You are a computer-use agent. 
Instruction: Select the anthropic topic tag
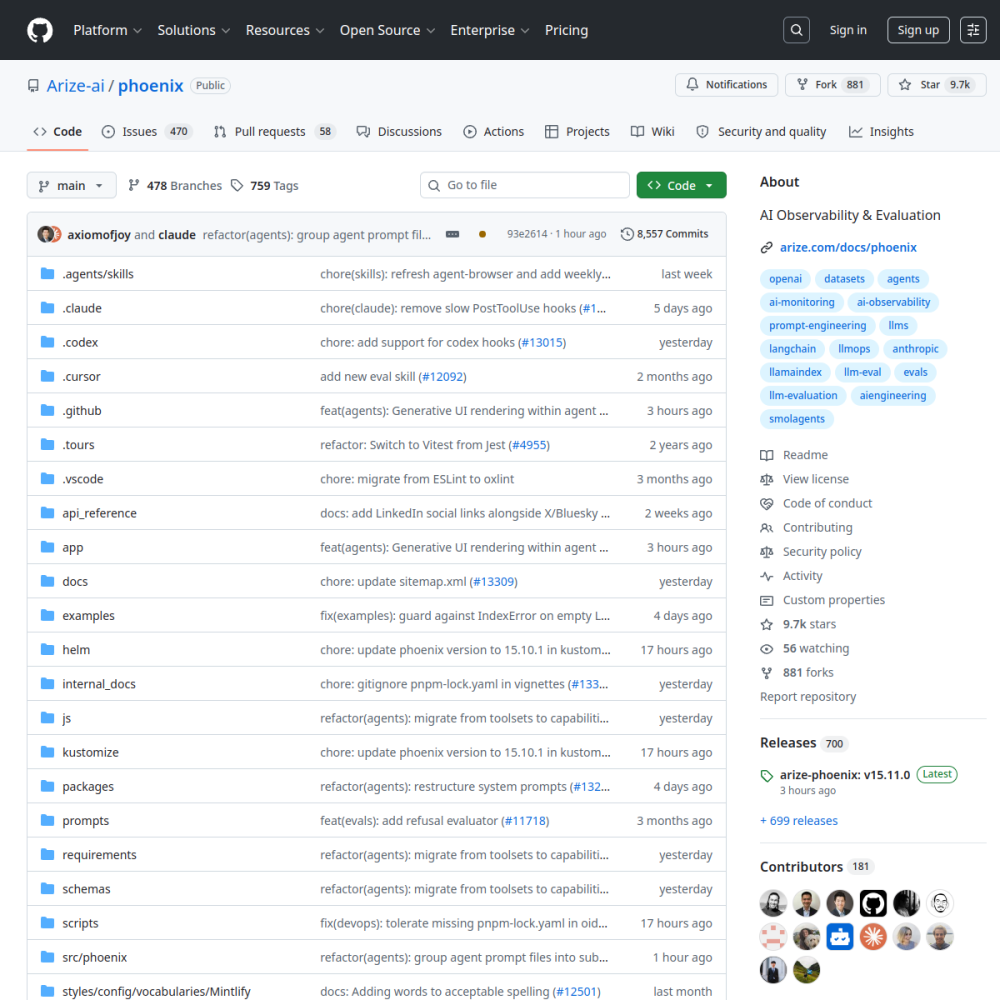[915, 349]
